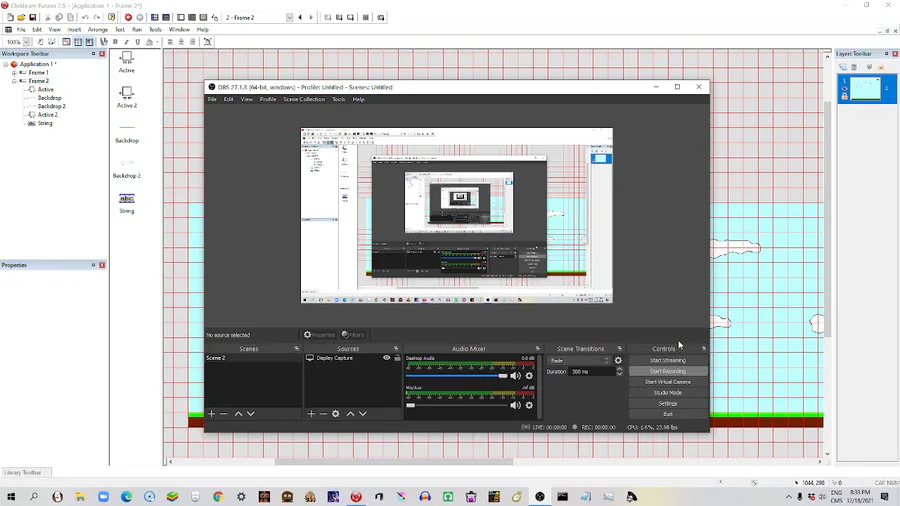Viewport: 900px width, 506px height.
Task: Add a new source with plus icon
Action: pos(311,414)
